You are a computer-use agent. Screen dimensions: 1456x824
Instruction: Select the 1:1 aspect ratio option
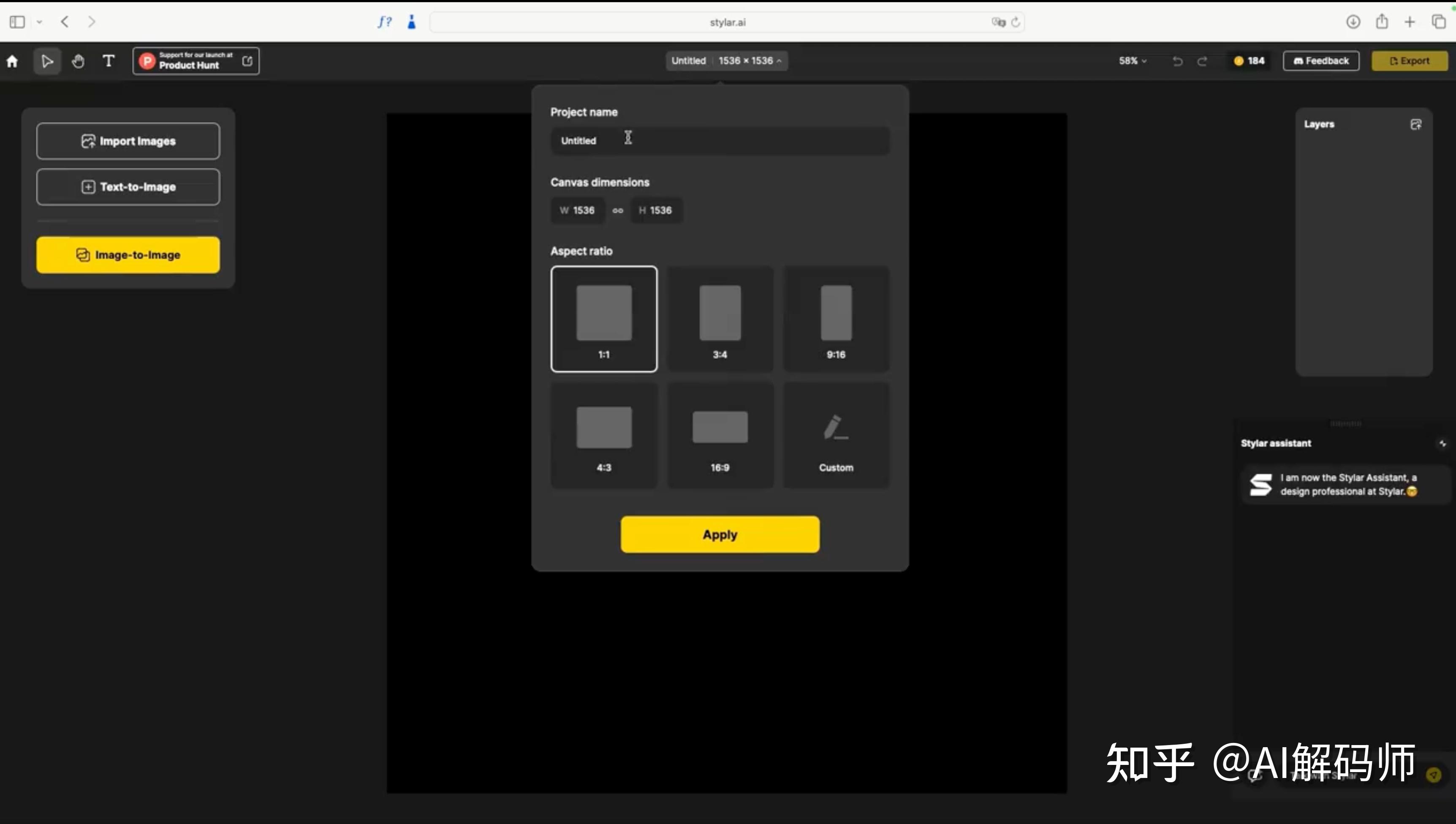coord(603,319)
